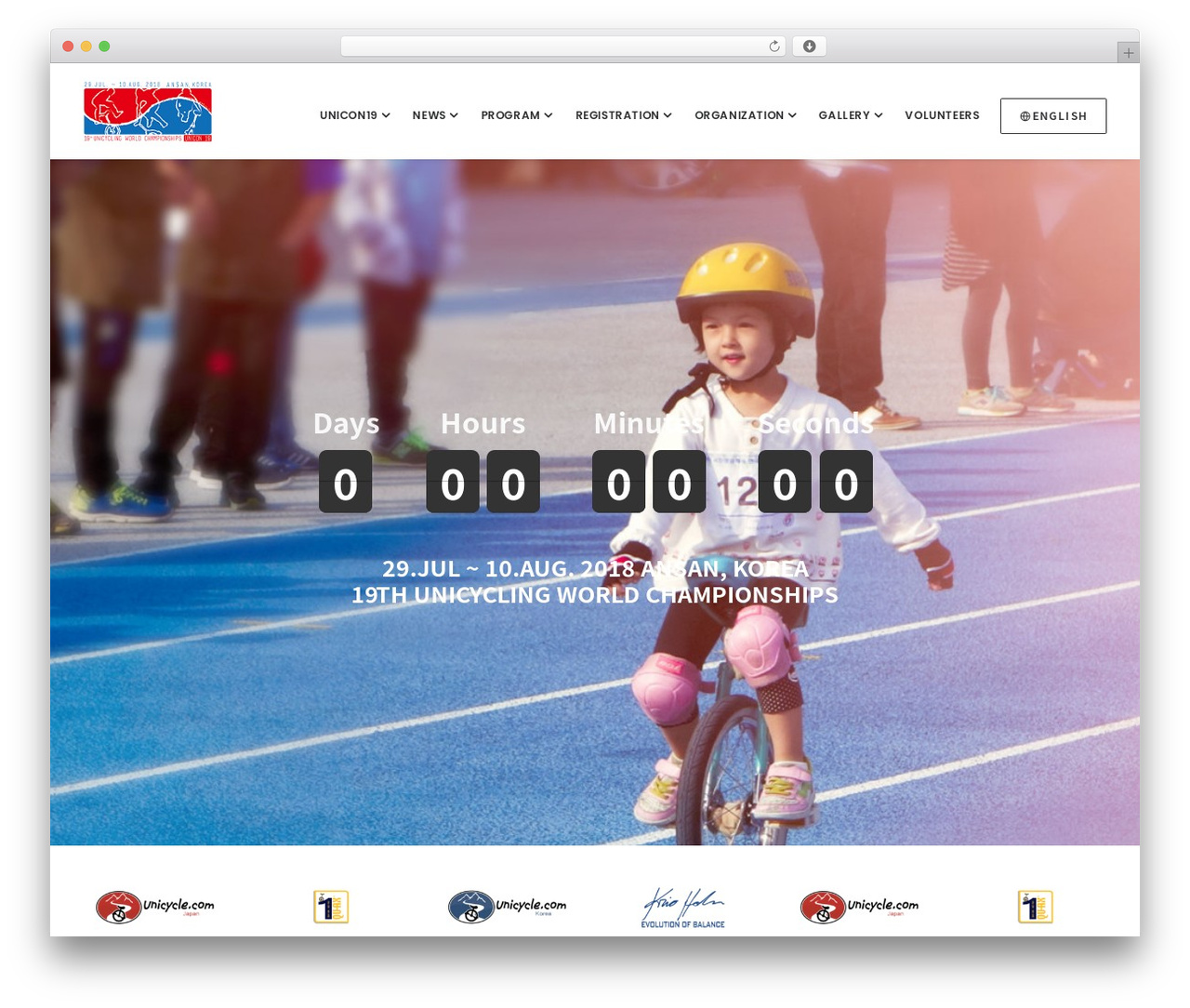Open the yellow number-one sponsor logo on the far right
1190x1008 pixels.
click(1035, 907)
